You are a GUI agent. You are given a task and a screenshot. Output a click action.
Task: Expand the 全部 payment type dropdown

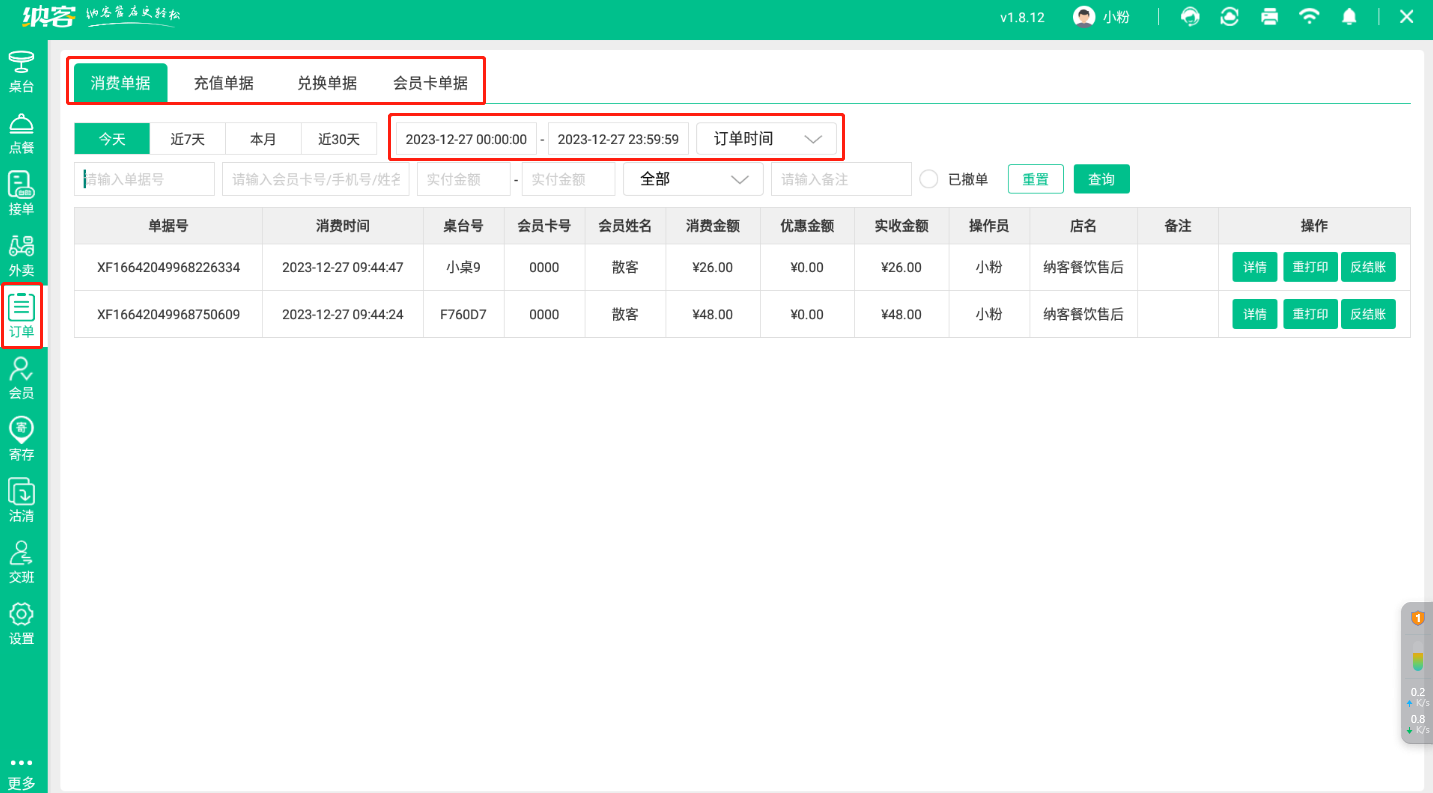(x=692, y=178)
